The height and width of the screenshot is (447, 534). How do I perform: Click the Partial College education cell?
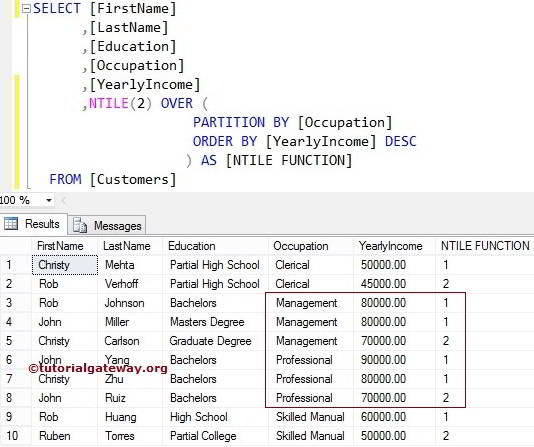point(216,436)
